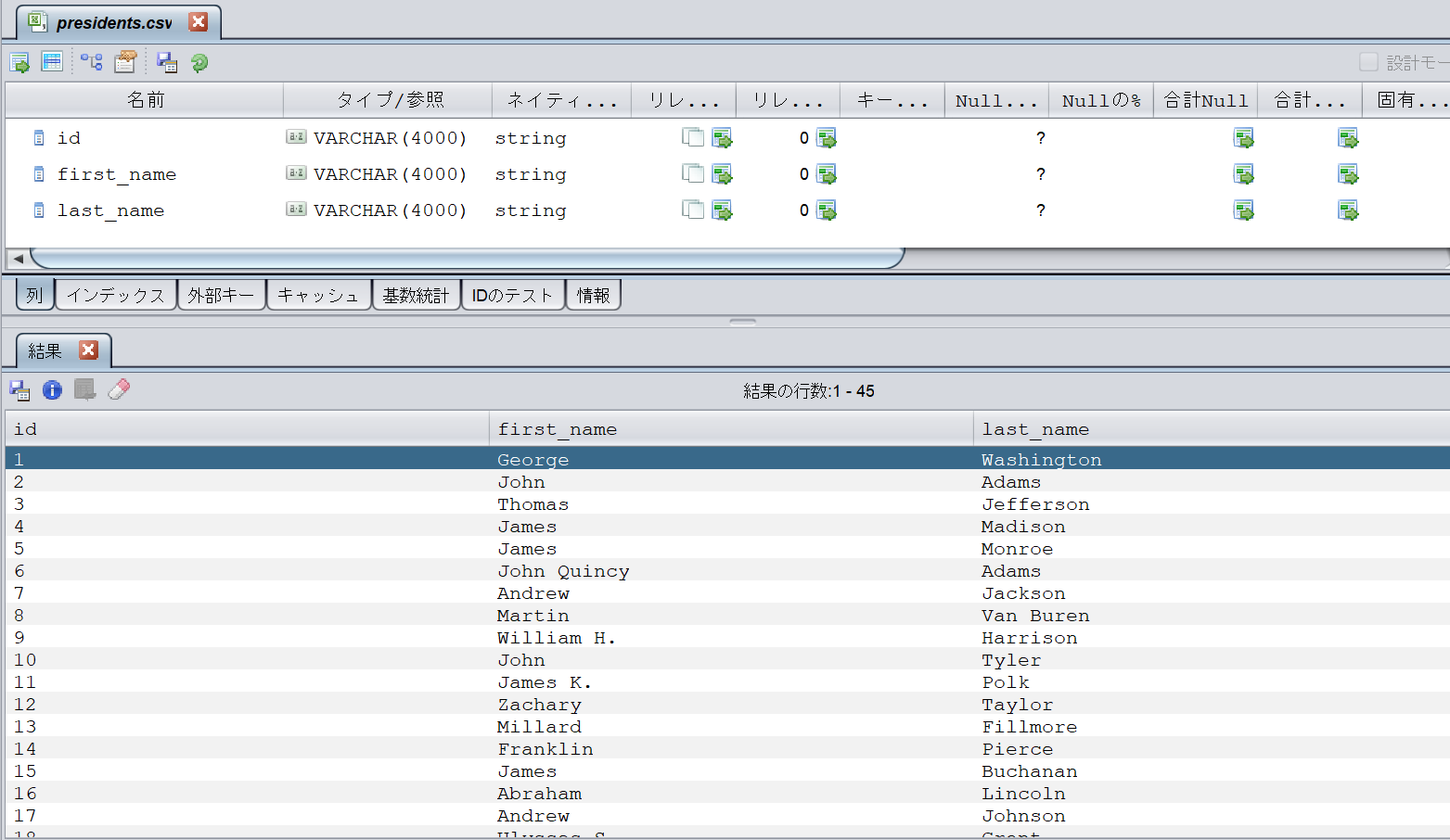Click the clipboard notes toolbar icon
The image size is (1450, 840).
pyautogui.click(x=125, y=62)
